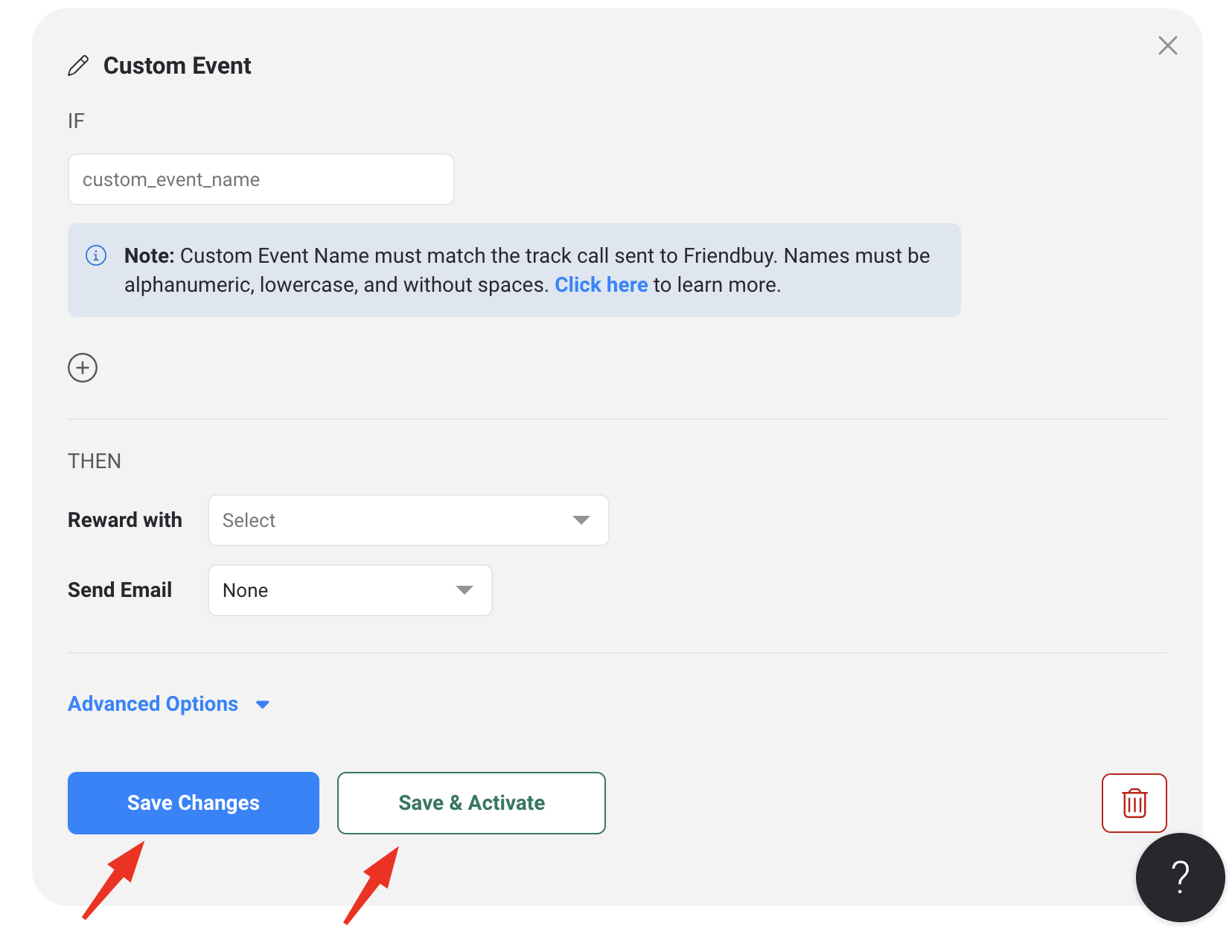
Task: Open the Send Email None dropdown
Action: click(350, 590)
